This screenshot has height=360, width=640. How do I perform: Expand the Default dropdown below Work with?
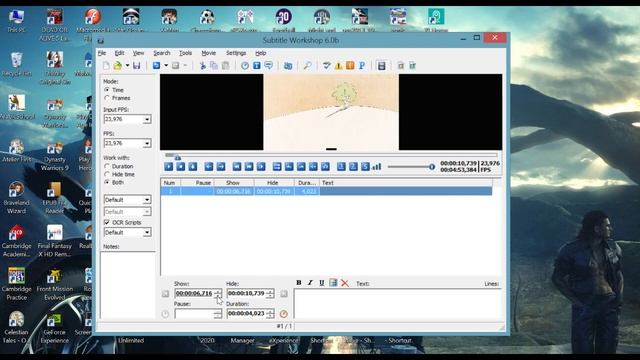click(147, 200)
